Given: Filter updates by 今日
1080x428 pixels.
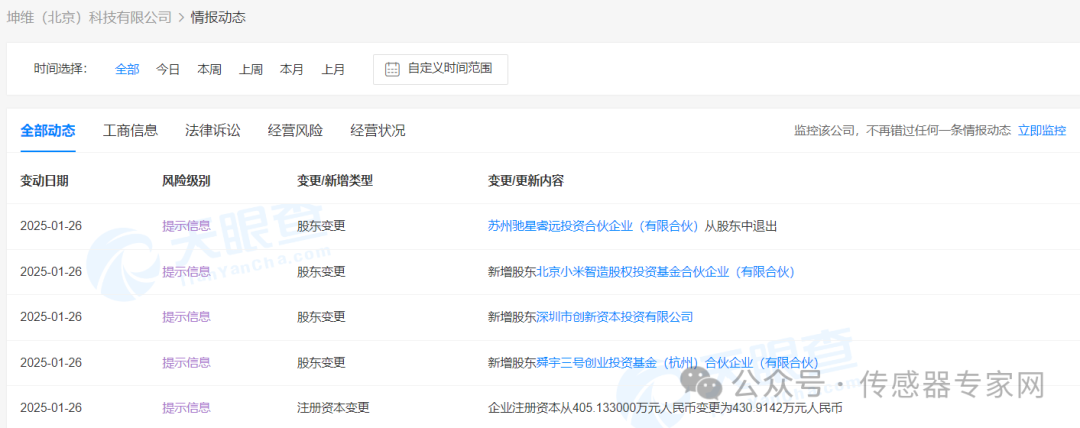Looking at the screenshot, I should (168, 69).
